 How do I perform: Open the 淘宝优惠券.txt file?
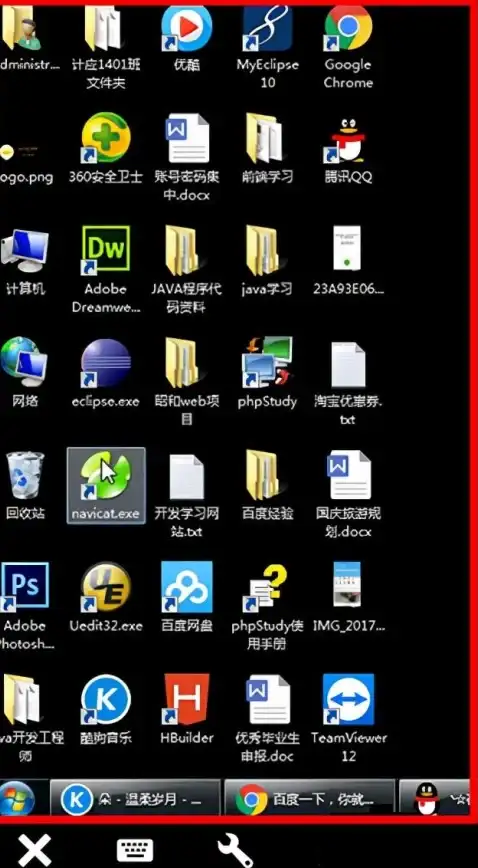(x=348, y=365)
